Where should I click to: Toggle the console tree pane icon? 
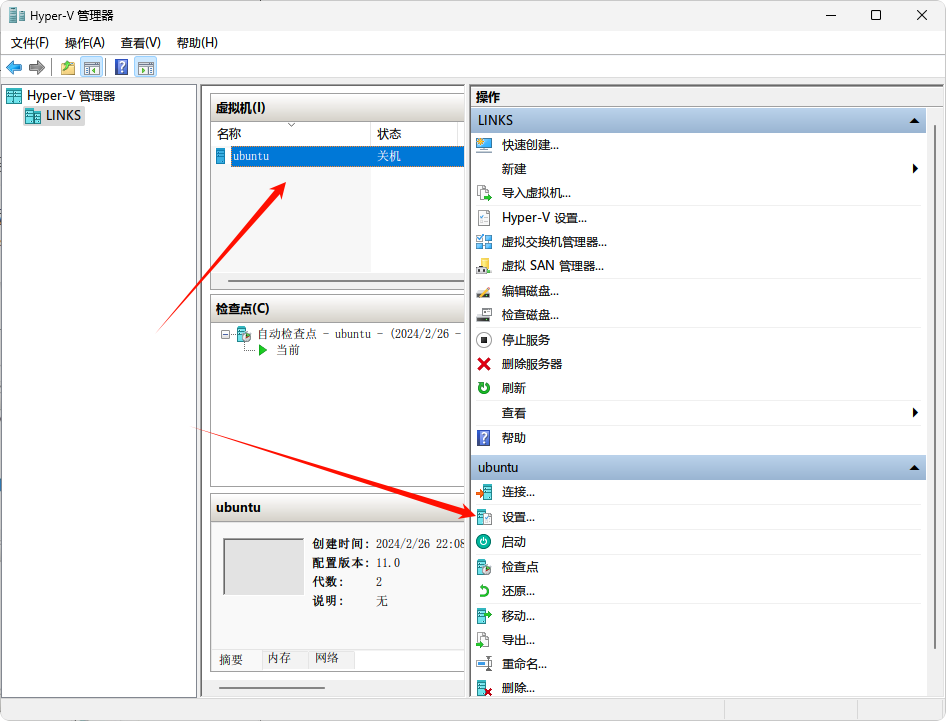92,68
